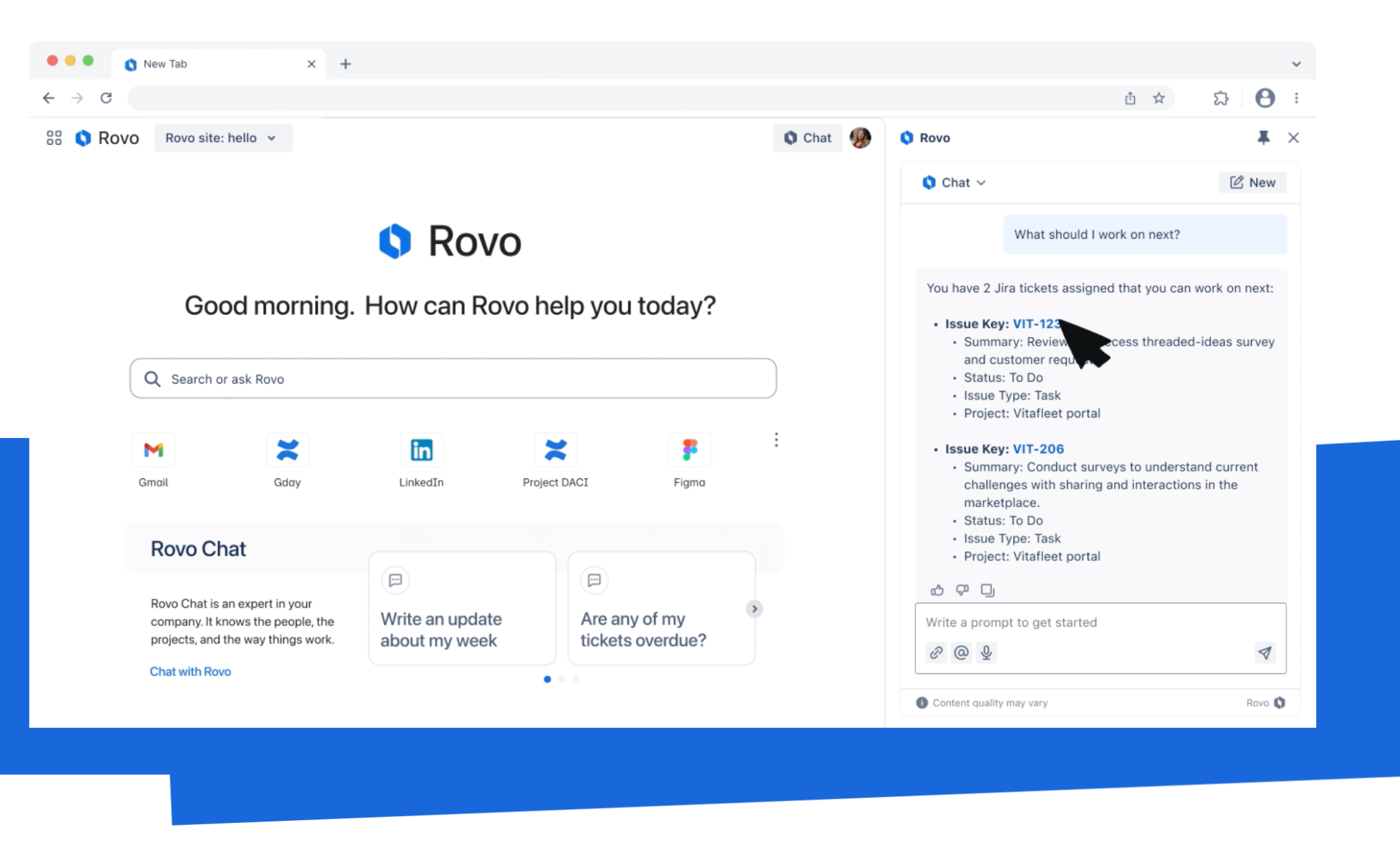Open the user profile avatar
Screen dimensions: 1400x855
(x=860, y=138)
